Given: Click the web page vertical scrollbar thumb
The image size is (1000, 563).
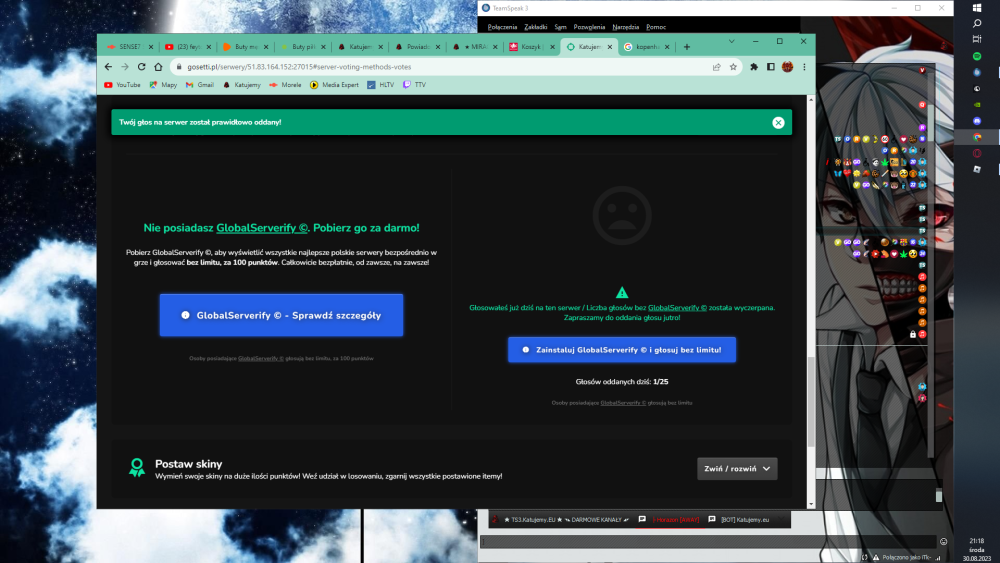Looking at the screenshot, I should (811, 402).
